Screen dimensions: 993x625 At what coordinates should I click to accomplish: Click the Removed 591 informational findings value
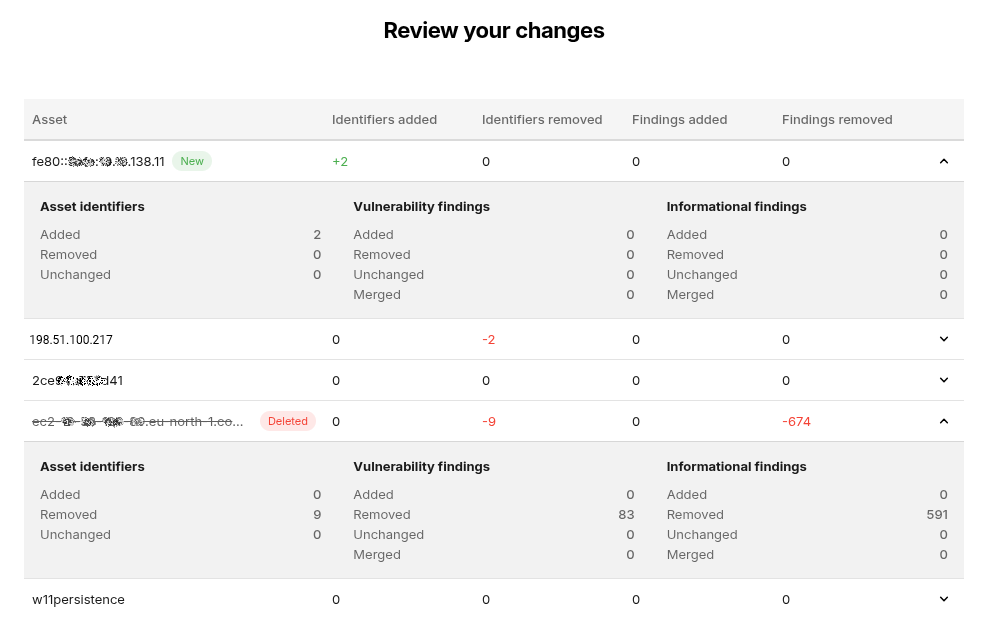936,514
